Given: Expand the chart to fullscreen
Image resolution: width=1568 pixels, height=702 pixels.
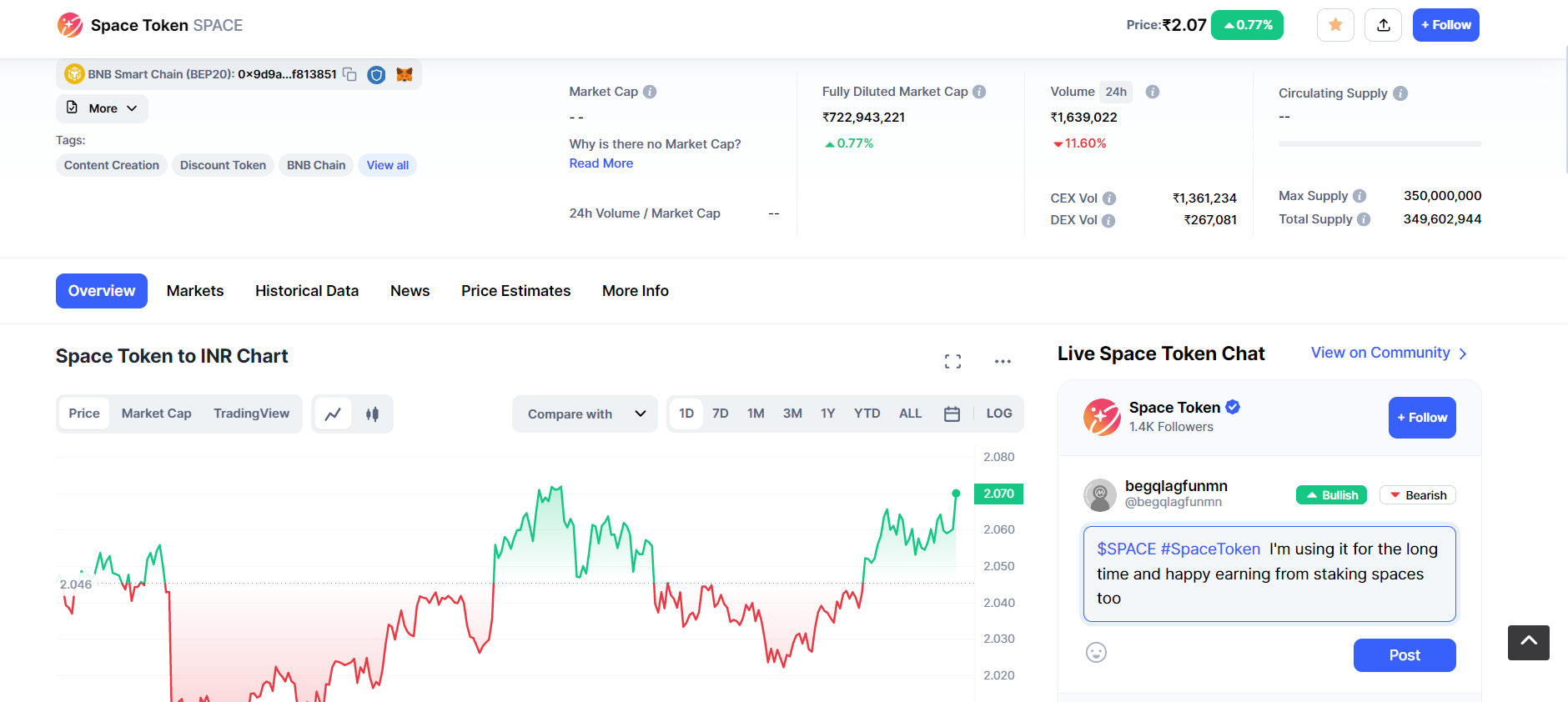Looking at the screenshot, I should pos(952,361).
